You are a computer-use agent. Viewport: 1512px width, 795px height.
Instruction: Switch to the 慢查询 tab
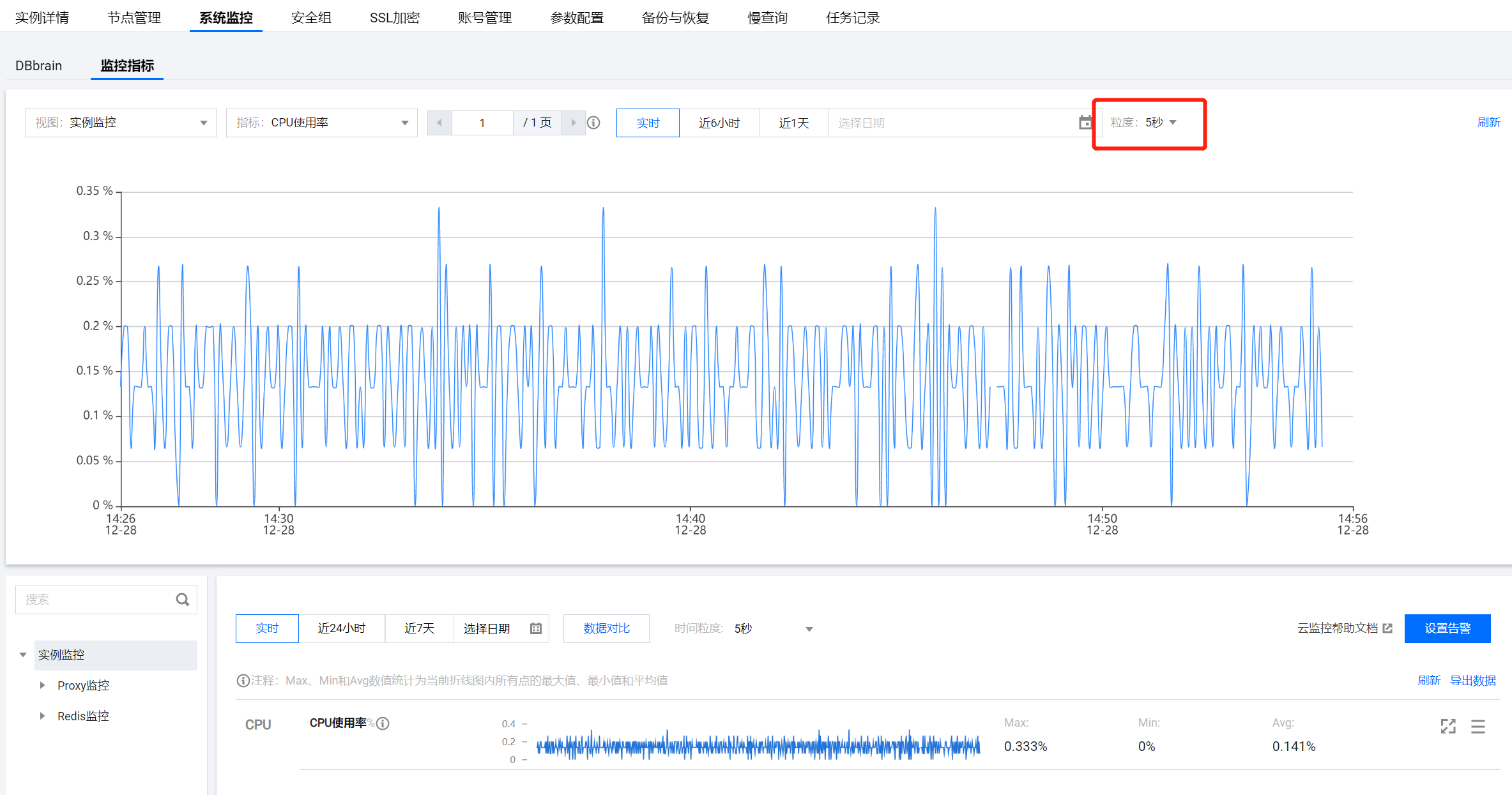[767, 18]
